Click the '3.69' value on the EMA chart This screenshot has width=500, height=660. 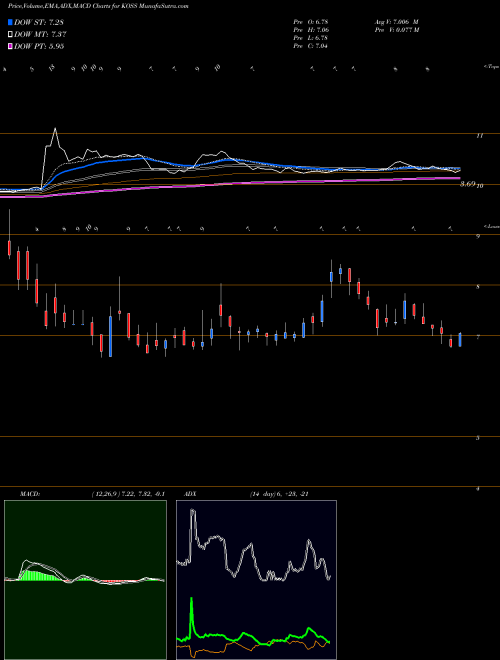click(468, 184)
